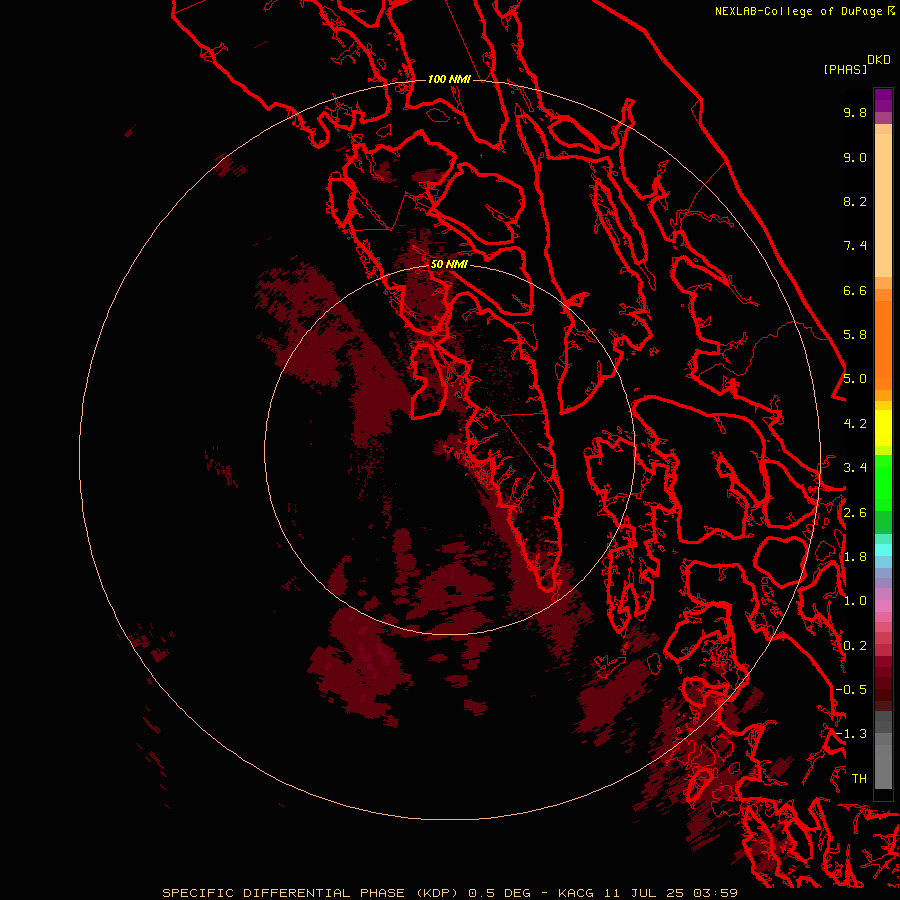Pick the pink segment beside 1.0

883,606
